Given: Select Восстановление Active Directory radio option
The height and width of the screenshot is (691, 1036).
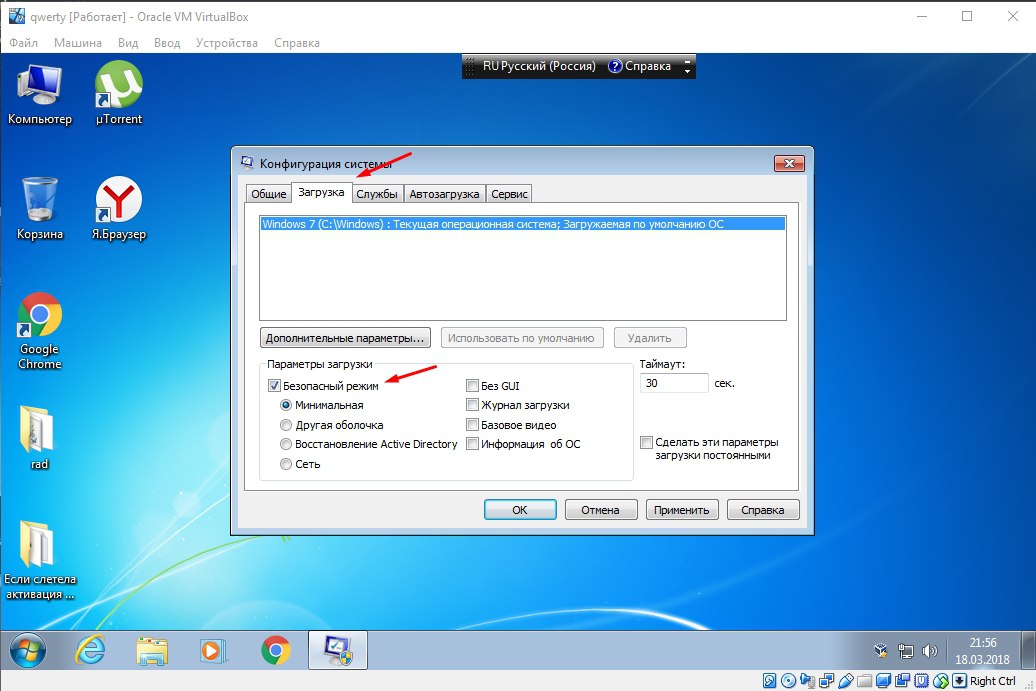Looking at the screenshot, I should 286,444.
